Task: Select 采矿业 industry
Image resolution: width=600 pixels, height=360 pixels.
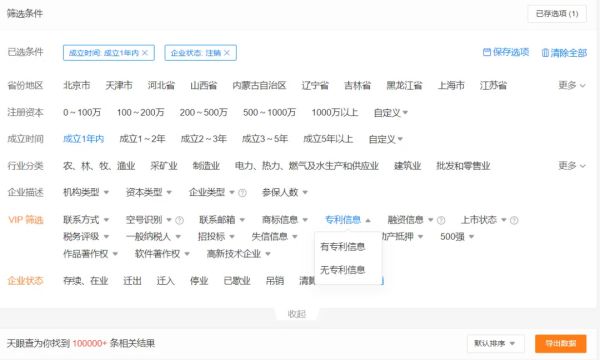Action: point(164,166)
